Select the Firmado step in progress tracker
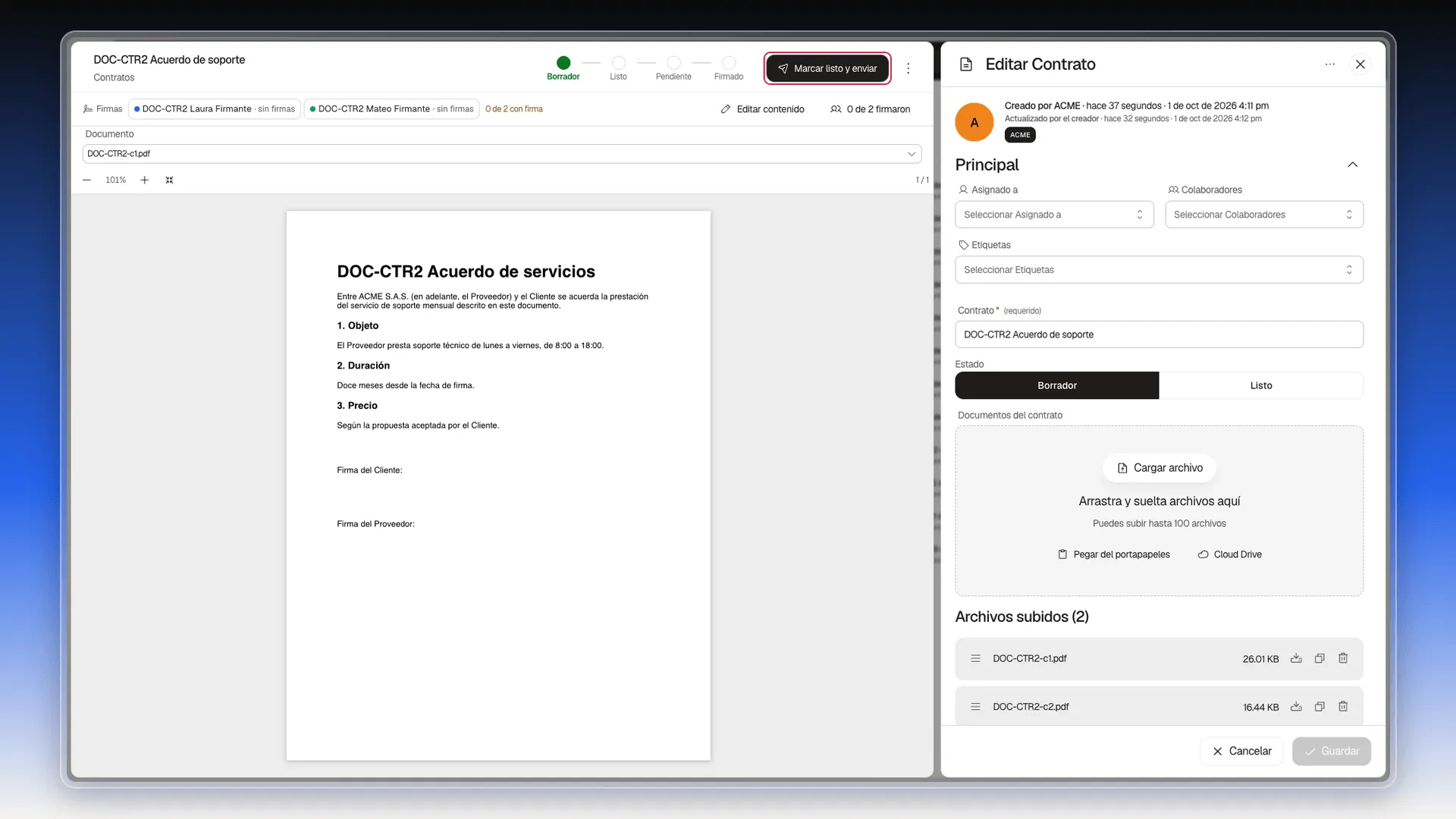 [729, 68]
